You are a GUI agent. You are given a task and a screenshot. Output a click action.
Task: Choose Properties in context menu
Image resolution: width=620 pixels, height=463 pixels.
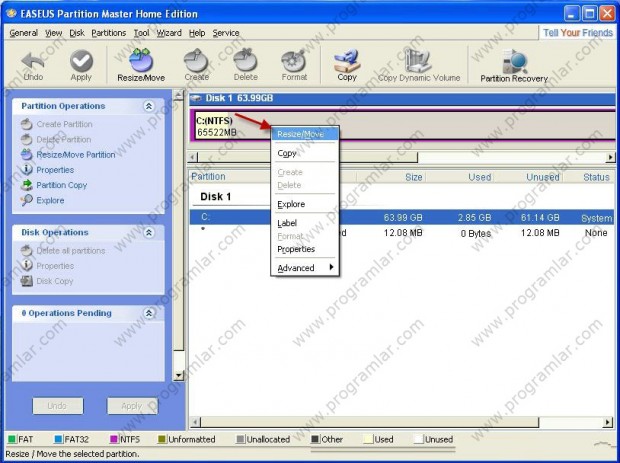[305, 249]
